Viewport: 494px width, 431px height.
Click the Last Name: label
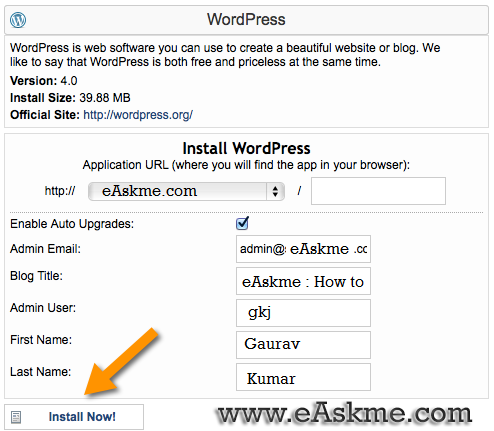tap(41, 372)
